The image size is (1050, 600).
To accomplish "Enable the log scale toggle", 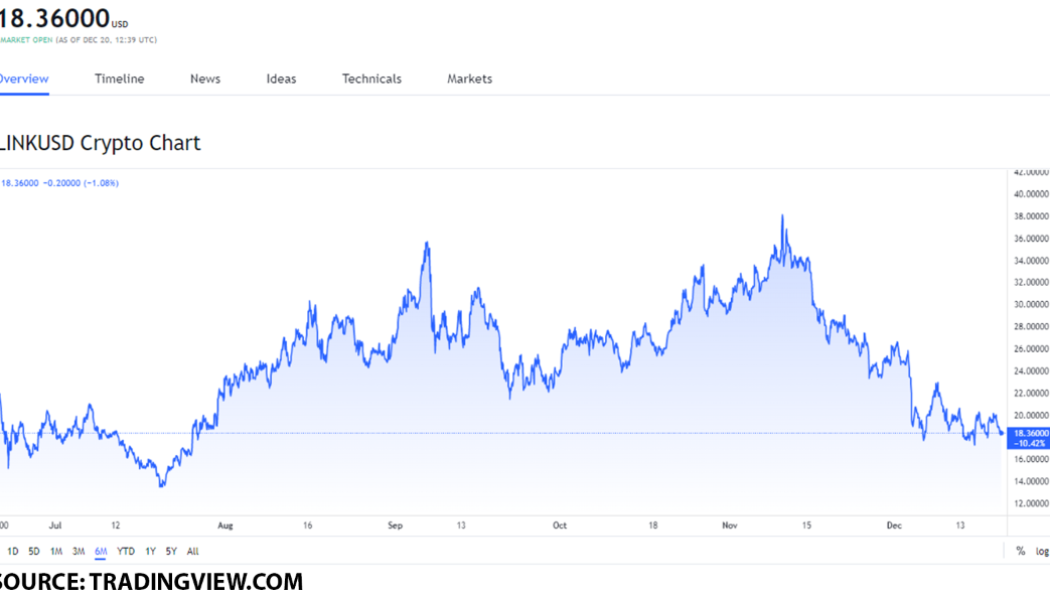I will tap(1041, 551).
